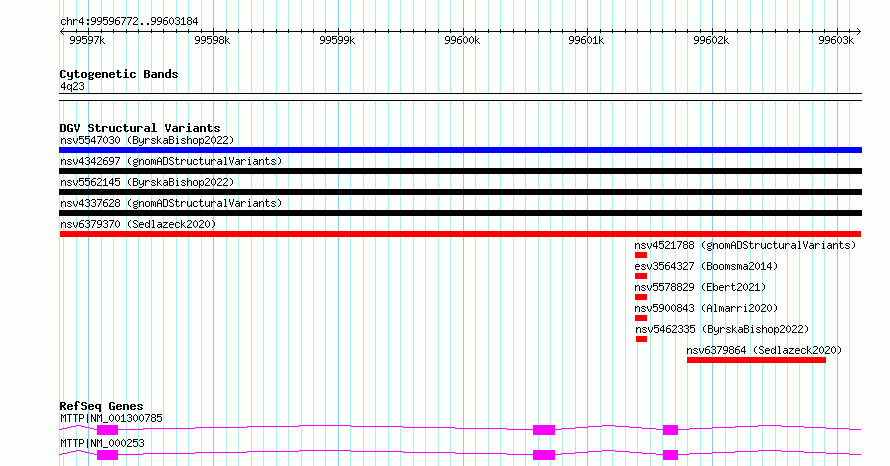Click the first exon of MTTP|NM_000253

coord(107,455)
